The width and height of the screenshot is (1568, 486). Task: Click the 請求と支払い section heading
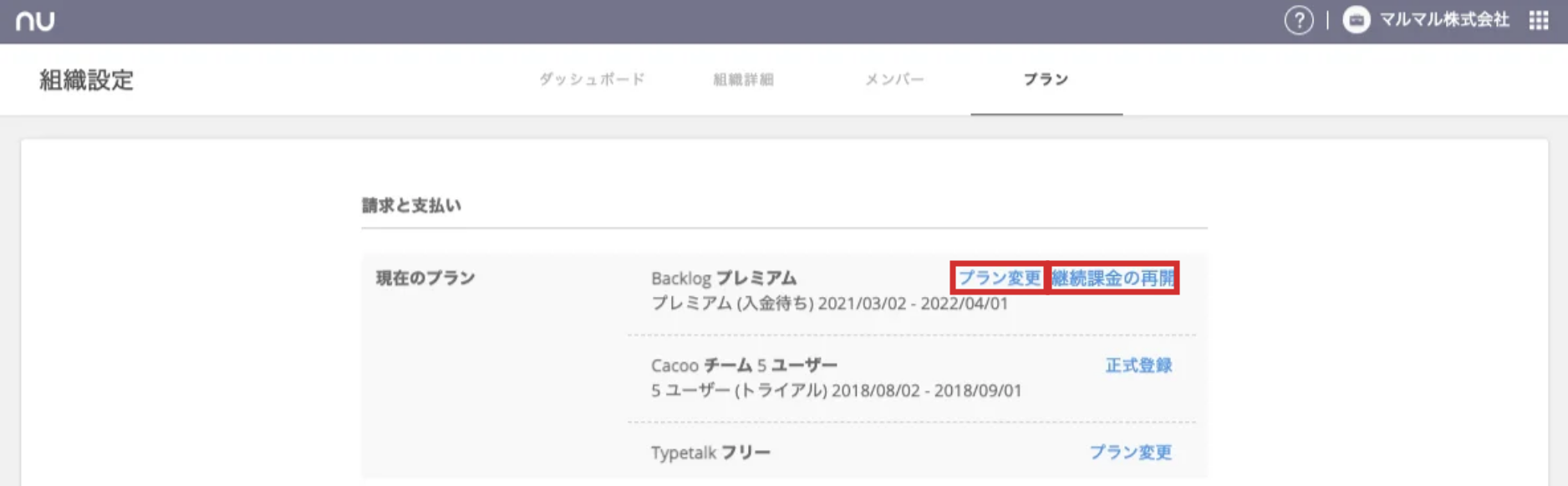click(411, 206)
